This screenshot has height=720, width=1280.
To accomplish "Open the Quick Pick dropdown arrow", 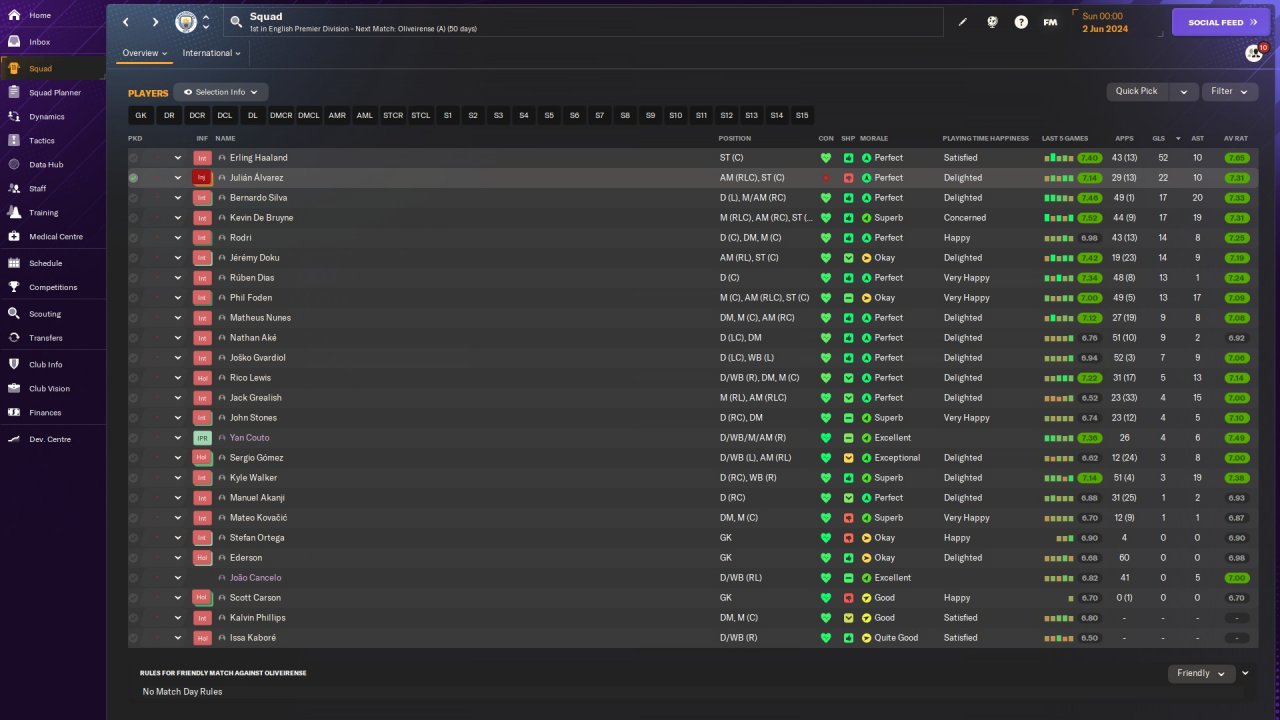I will 1184,92.
